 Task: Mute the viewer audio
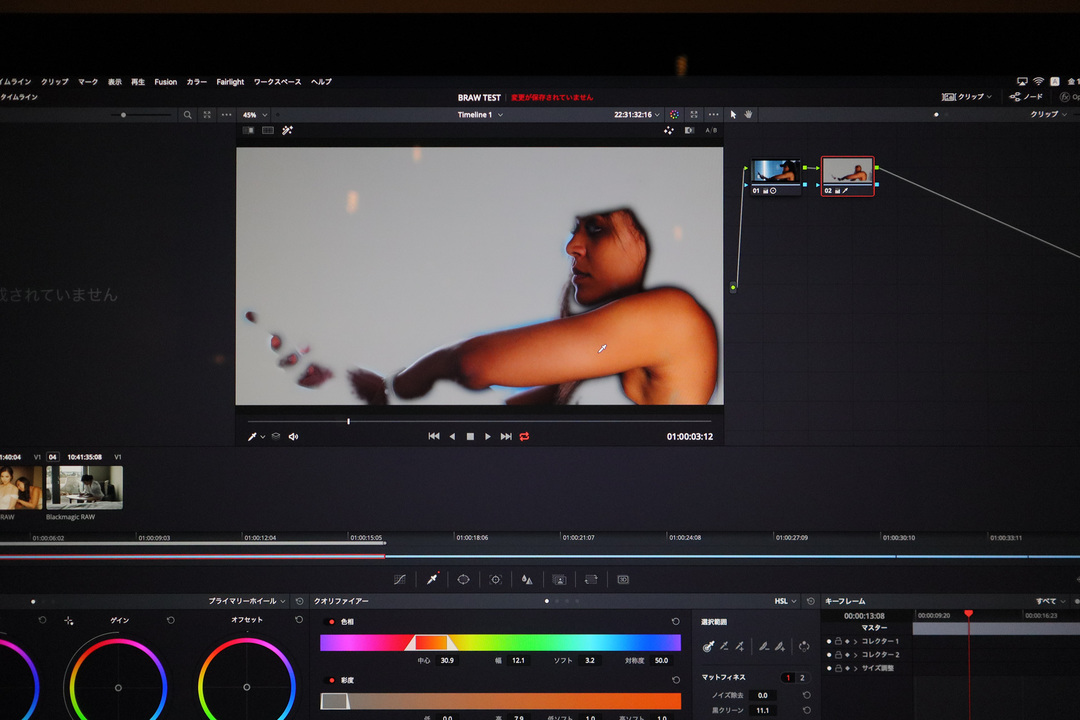293,437
